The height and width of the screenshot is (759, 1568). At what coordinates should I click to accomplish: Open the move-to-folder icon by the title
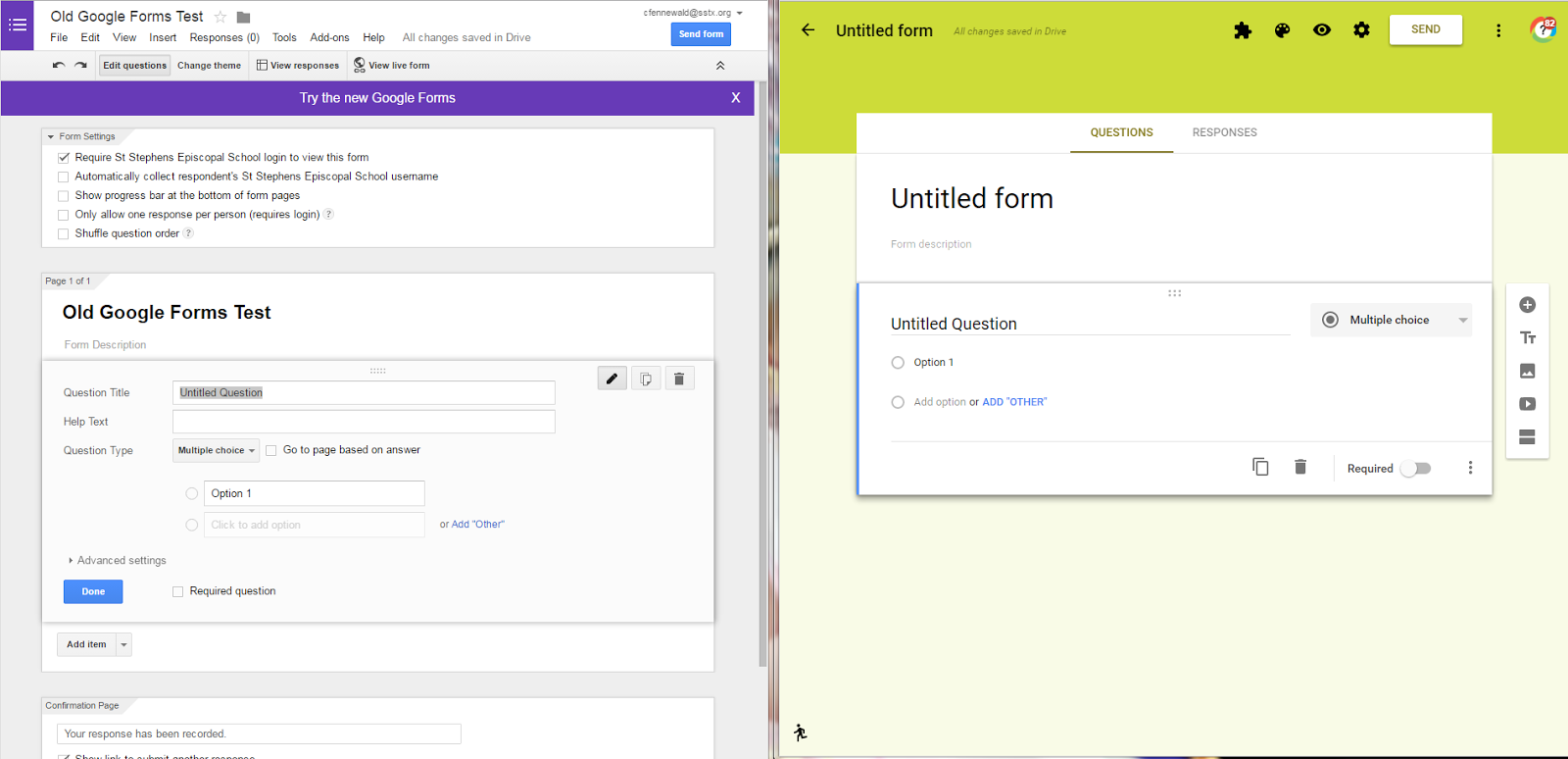[x=244, y=17]
